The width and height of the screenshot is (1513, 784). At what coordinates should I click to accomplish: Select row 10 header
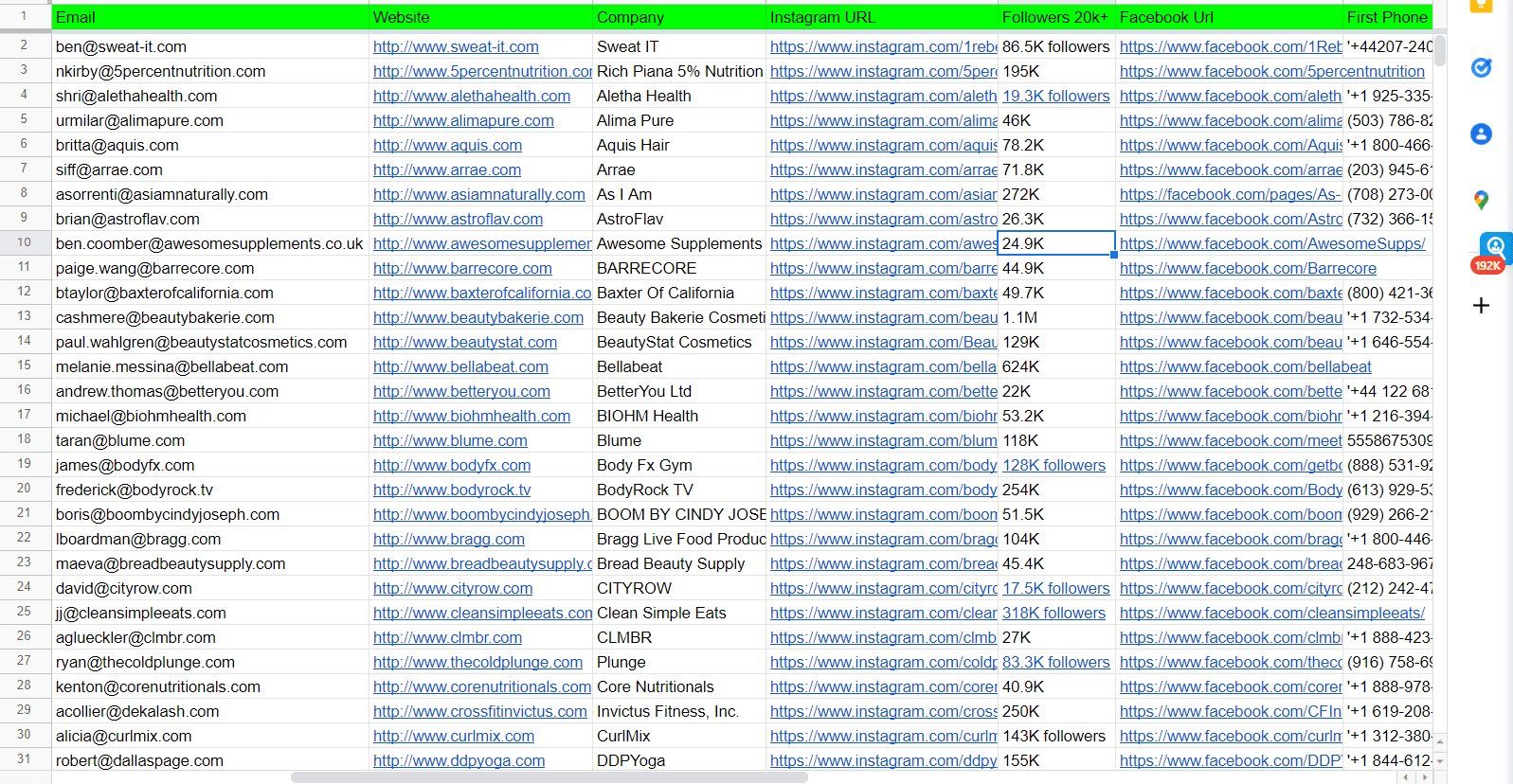25,243
